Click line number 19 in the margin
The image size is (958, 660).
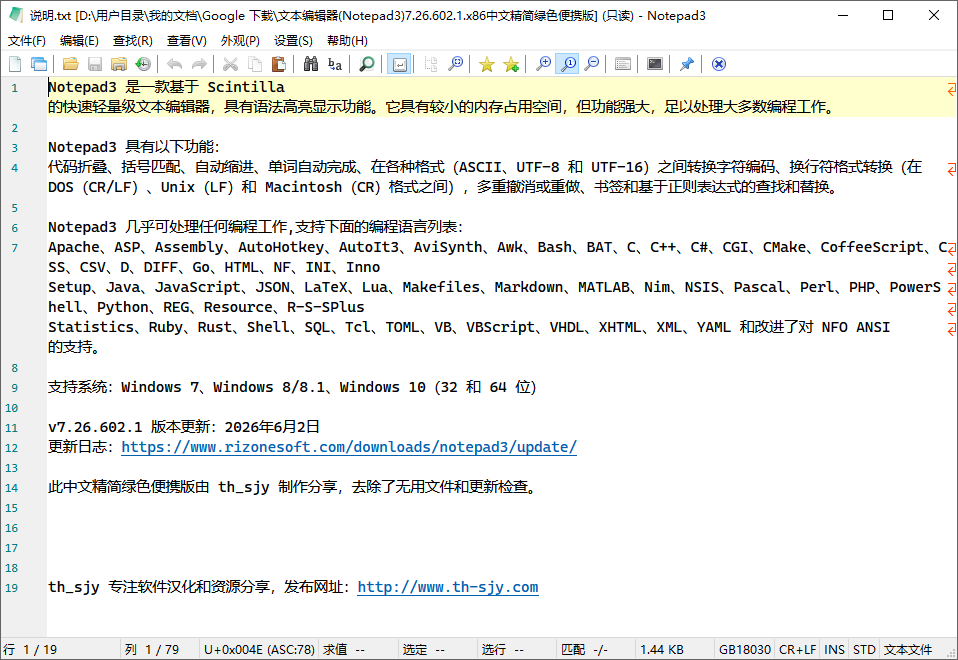12,588
